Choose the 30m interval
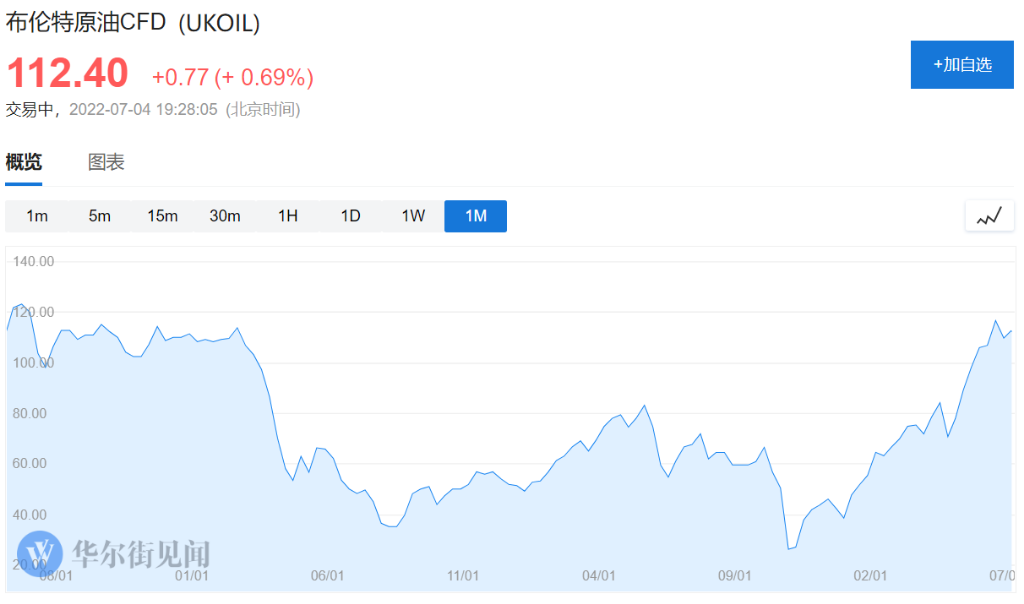The height and width of the screenshot is (604, 1024). 225,216
